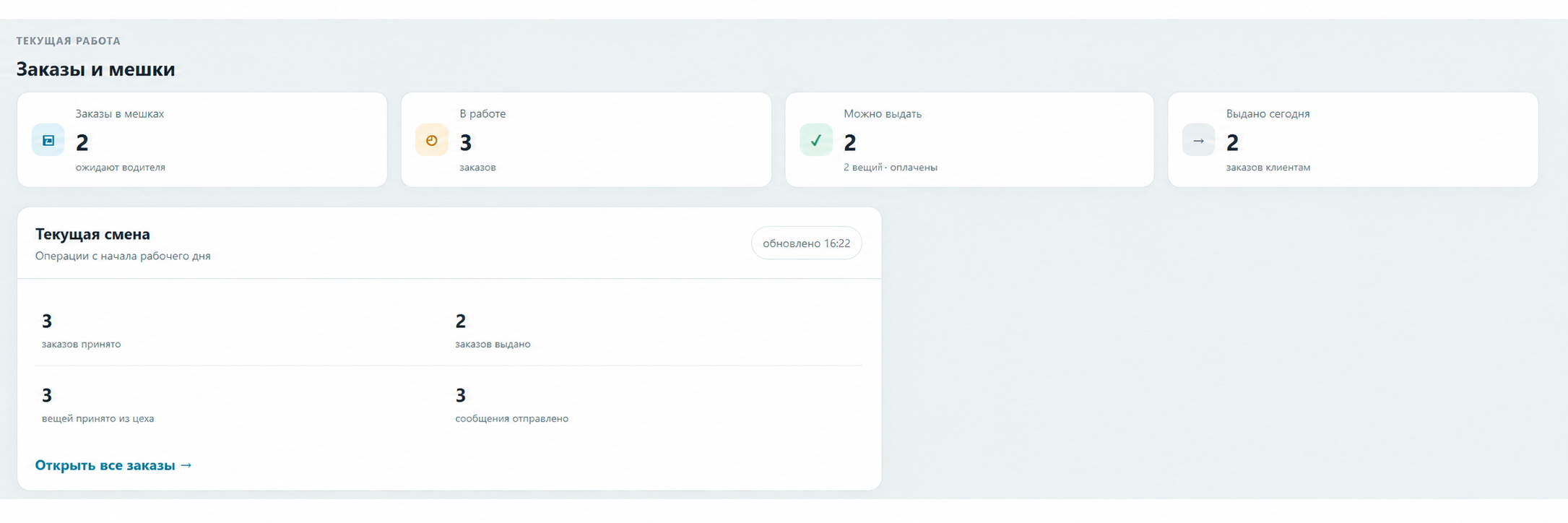Click the arrow icon in Выдано сегодня card

(1199, 140)
